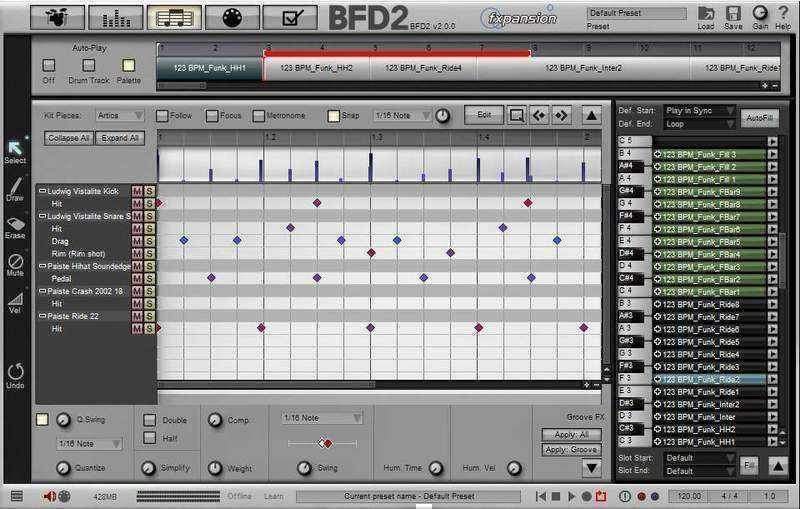
Task: Enable the Double checkbox
Action: pyautogui.click(x=150, y=420)
